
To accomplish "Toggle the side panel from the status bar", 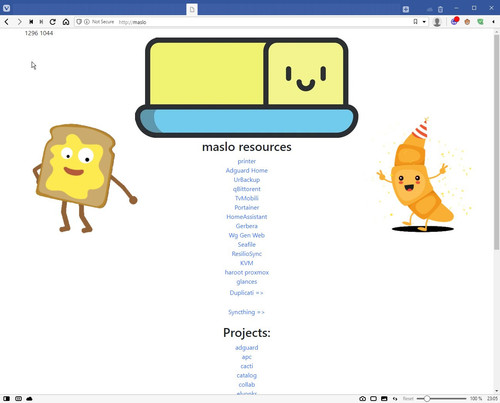I will coord(7,398).
